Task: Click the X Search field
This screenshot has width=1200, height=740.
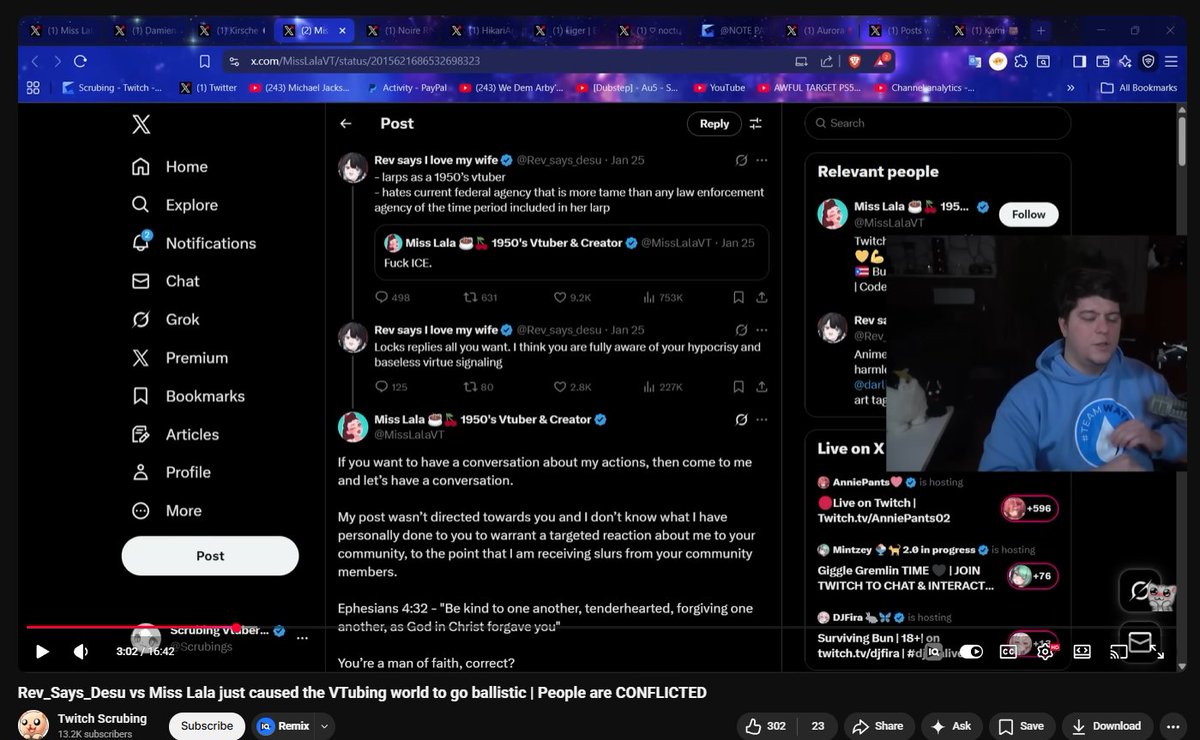Action: (x=937, y=123)
